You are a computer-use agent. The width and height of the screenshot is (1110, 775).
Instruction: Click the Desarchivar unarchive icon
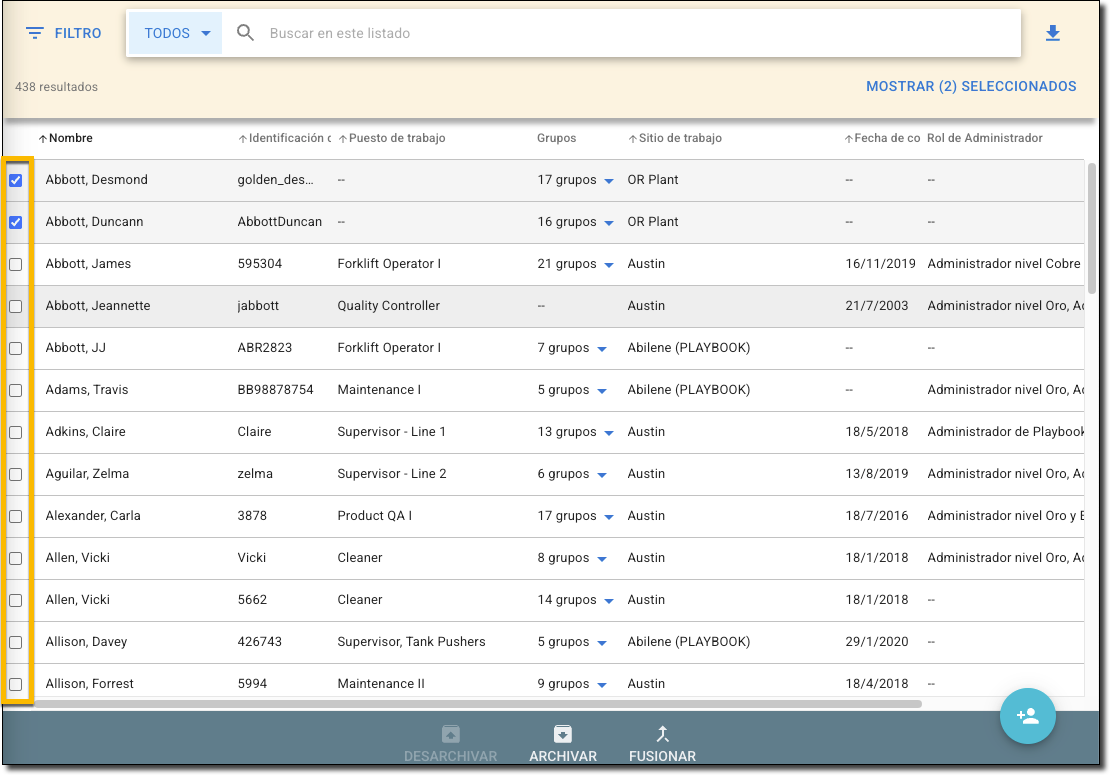click(450, 734)
